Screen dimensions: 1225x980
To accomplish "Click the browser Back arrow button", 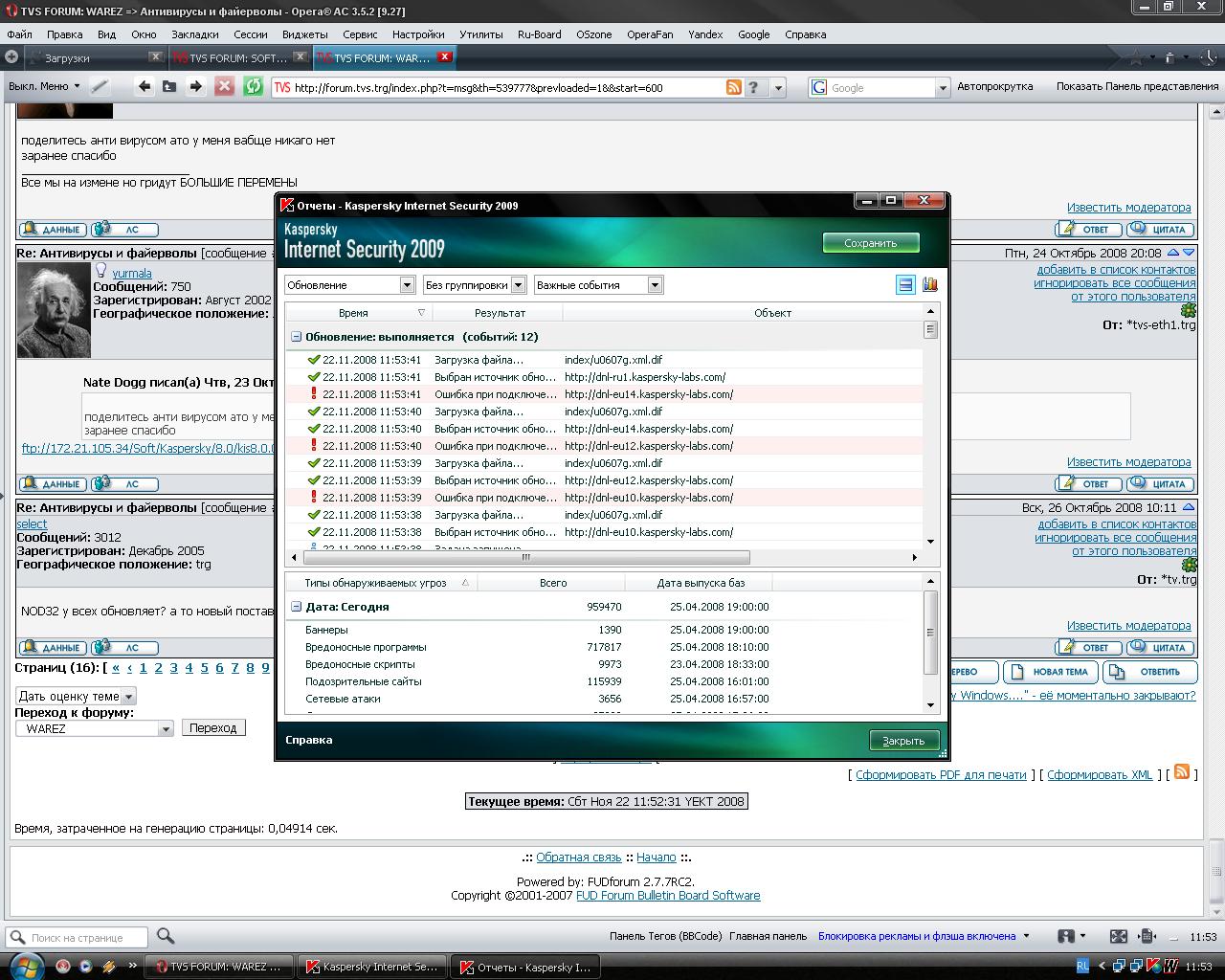I will (x=145, y=87).
